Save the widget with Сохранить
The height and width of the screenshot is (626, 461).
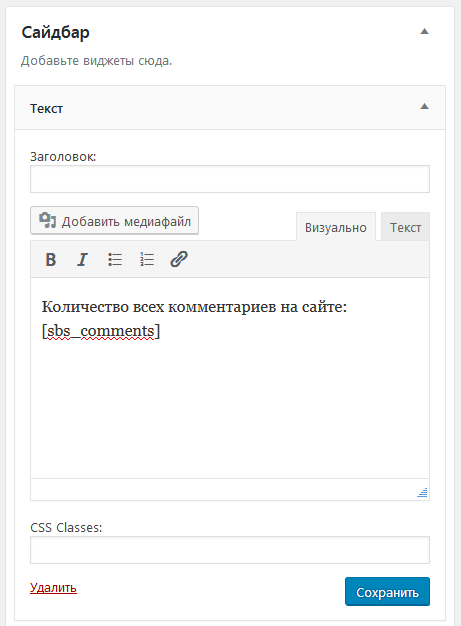click(387, 592)
